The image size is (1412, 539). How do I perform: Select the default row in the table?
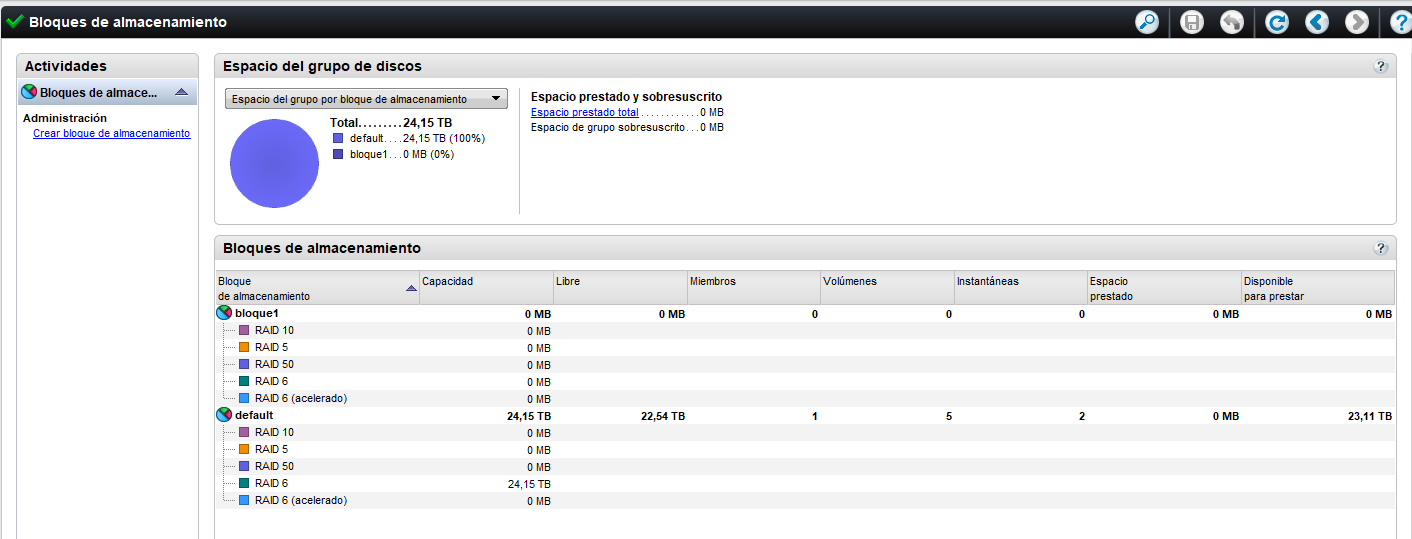click(x=805, y=415)
